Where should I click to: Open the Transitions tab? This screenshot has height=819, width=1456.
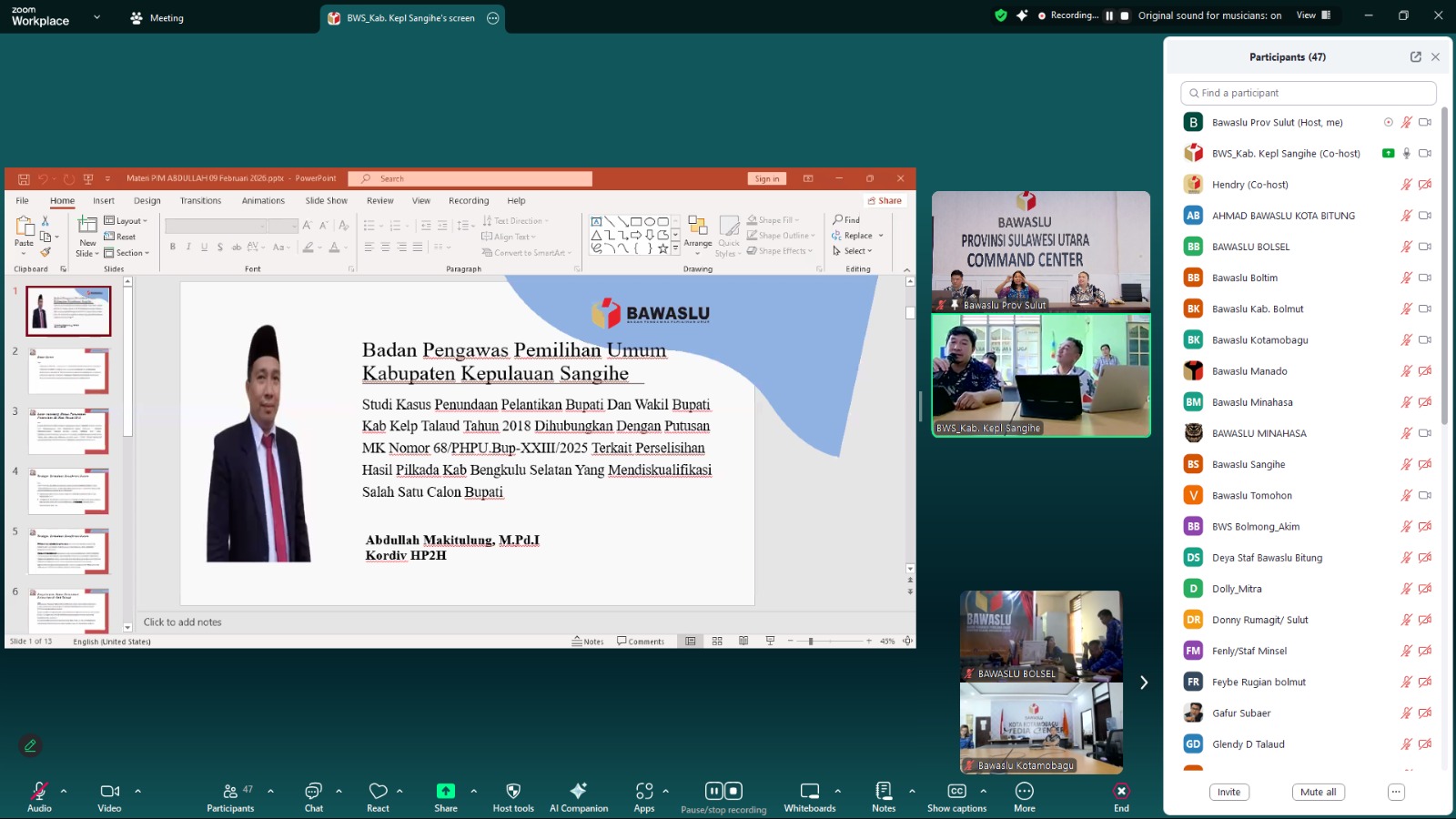pyautogui.click(x=200, y=201)
